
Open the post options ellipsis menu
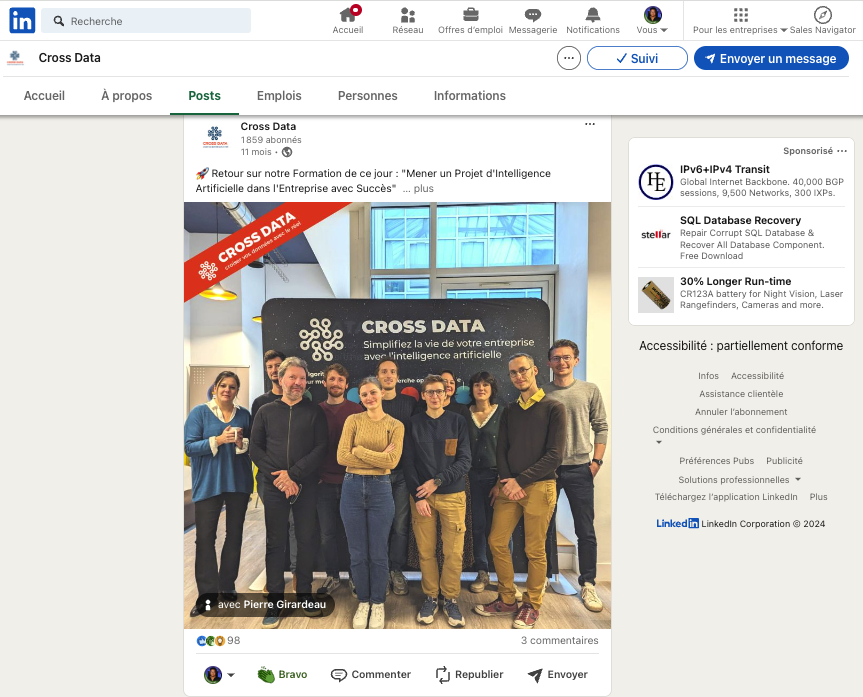[589, 124]
